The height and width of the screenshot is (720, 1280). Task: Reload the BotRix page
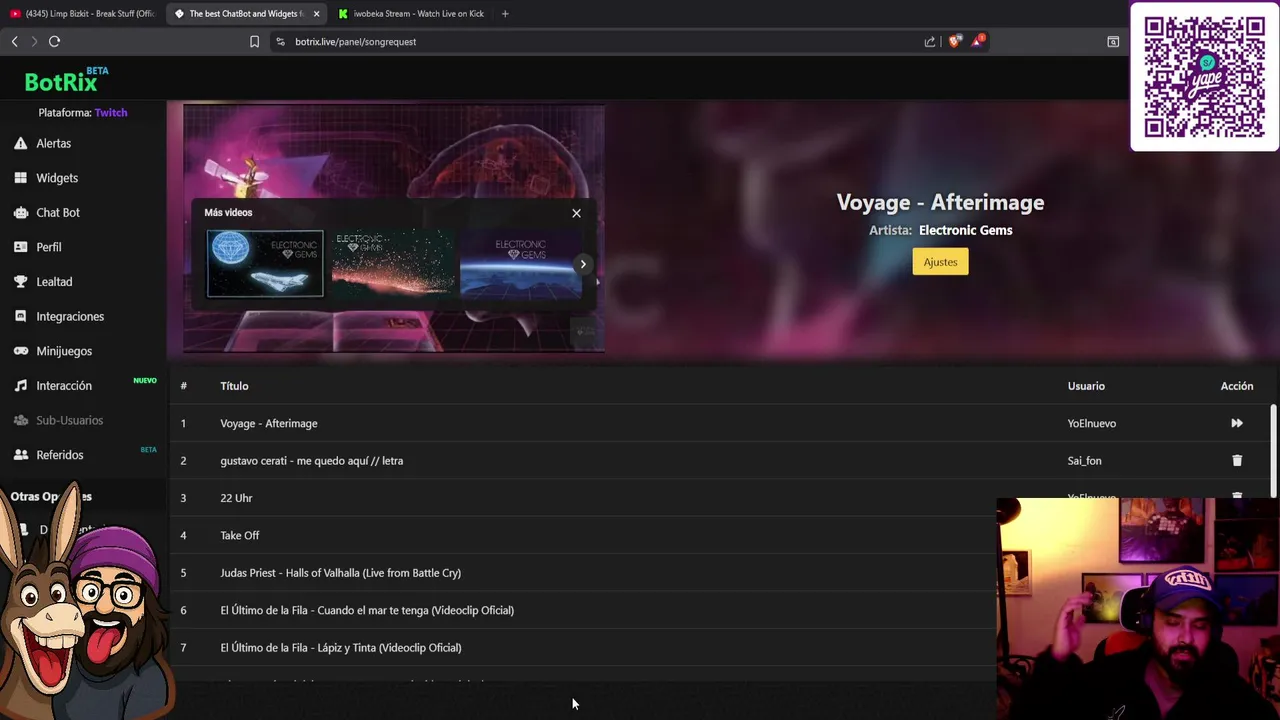coord(55,41)
